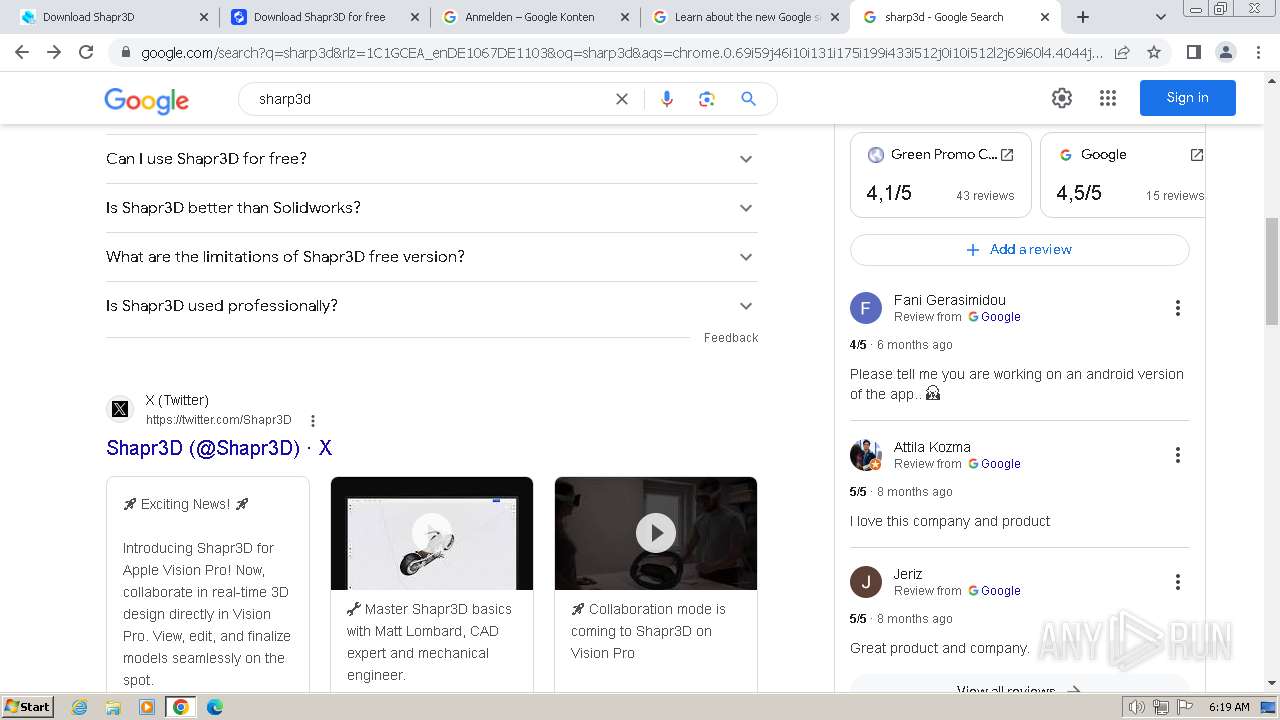This screenshot has height=720, width=1280.
Task: Open options for Attila Kozma's review
Action: pos(1178,455)
